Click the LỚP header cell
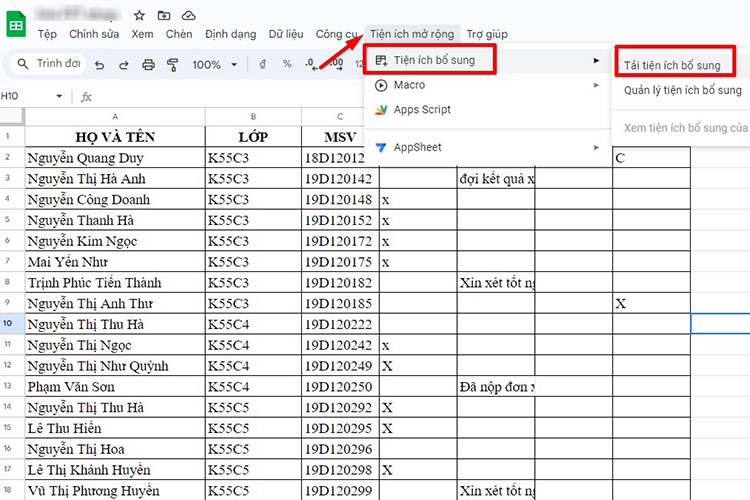Screen dimensions: 750x500 point(254,137)
